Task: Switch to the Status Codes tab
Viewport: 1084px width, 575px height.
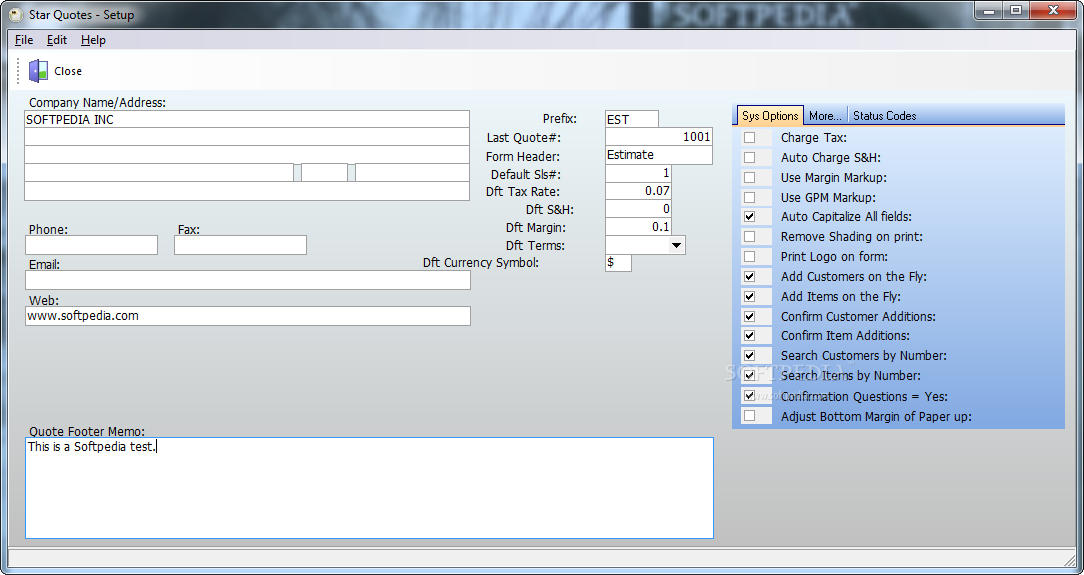Action: tap(884, 115)
